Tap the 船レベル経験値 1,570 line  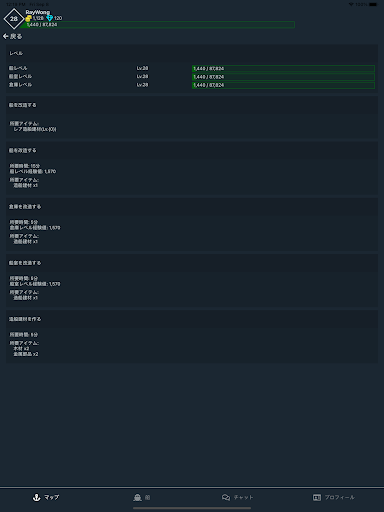click(33, 171)
